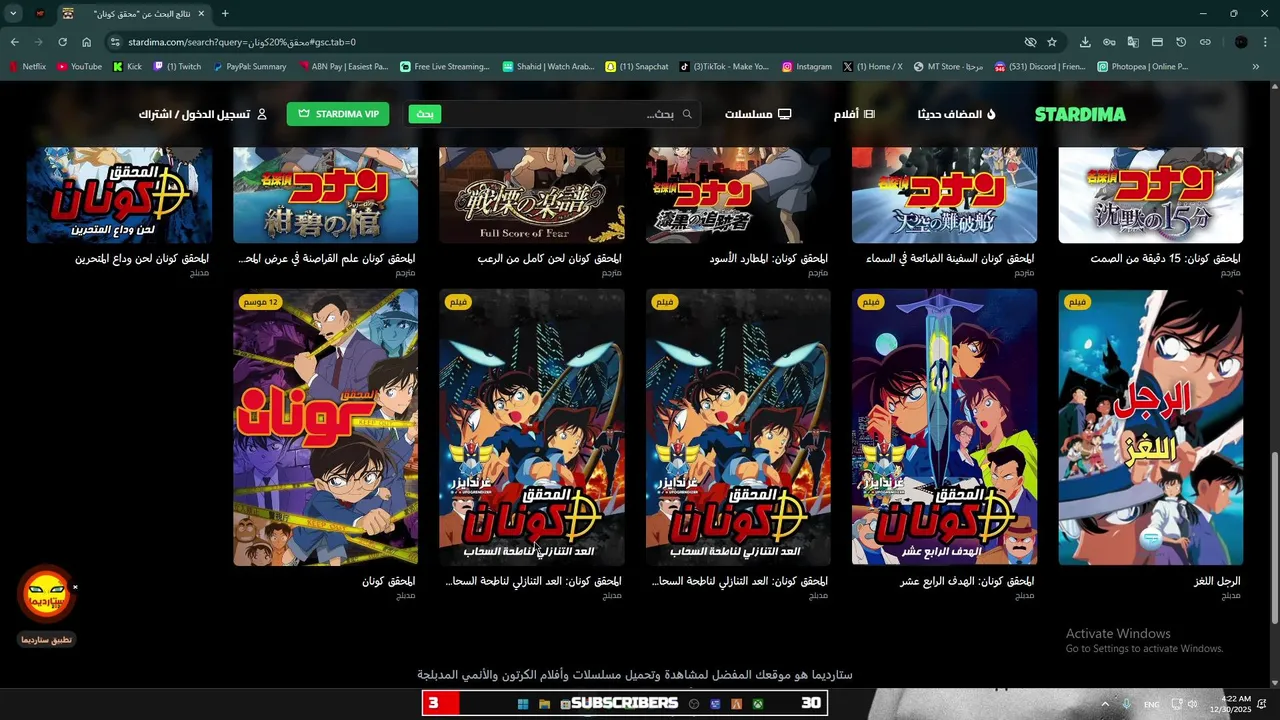Open the volume control in system tray
The width and height of the screenshot is (1280, 720).
point(1194,704)
